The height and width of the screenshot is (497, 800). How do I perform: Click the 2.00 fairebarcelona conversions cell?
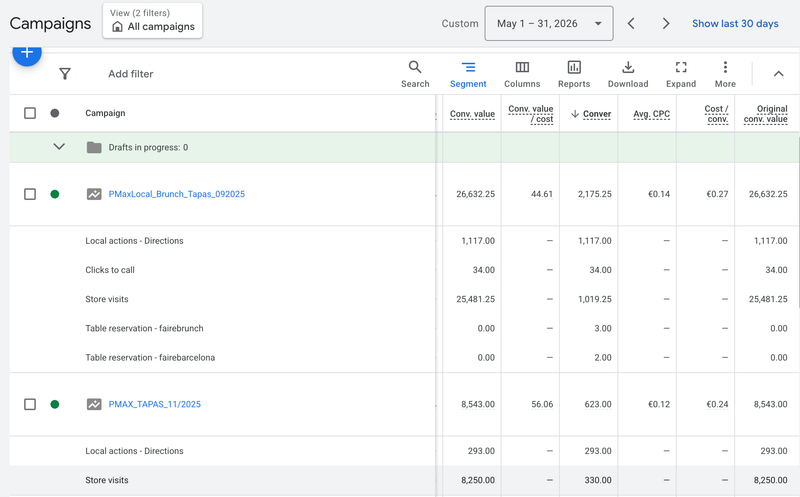603,358
